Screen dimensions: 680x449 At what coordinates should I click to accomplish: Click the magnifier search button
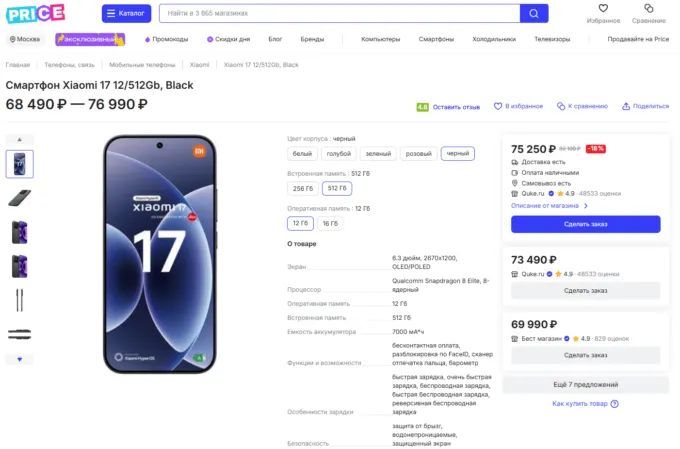click(x=534, y=13)
